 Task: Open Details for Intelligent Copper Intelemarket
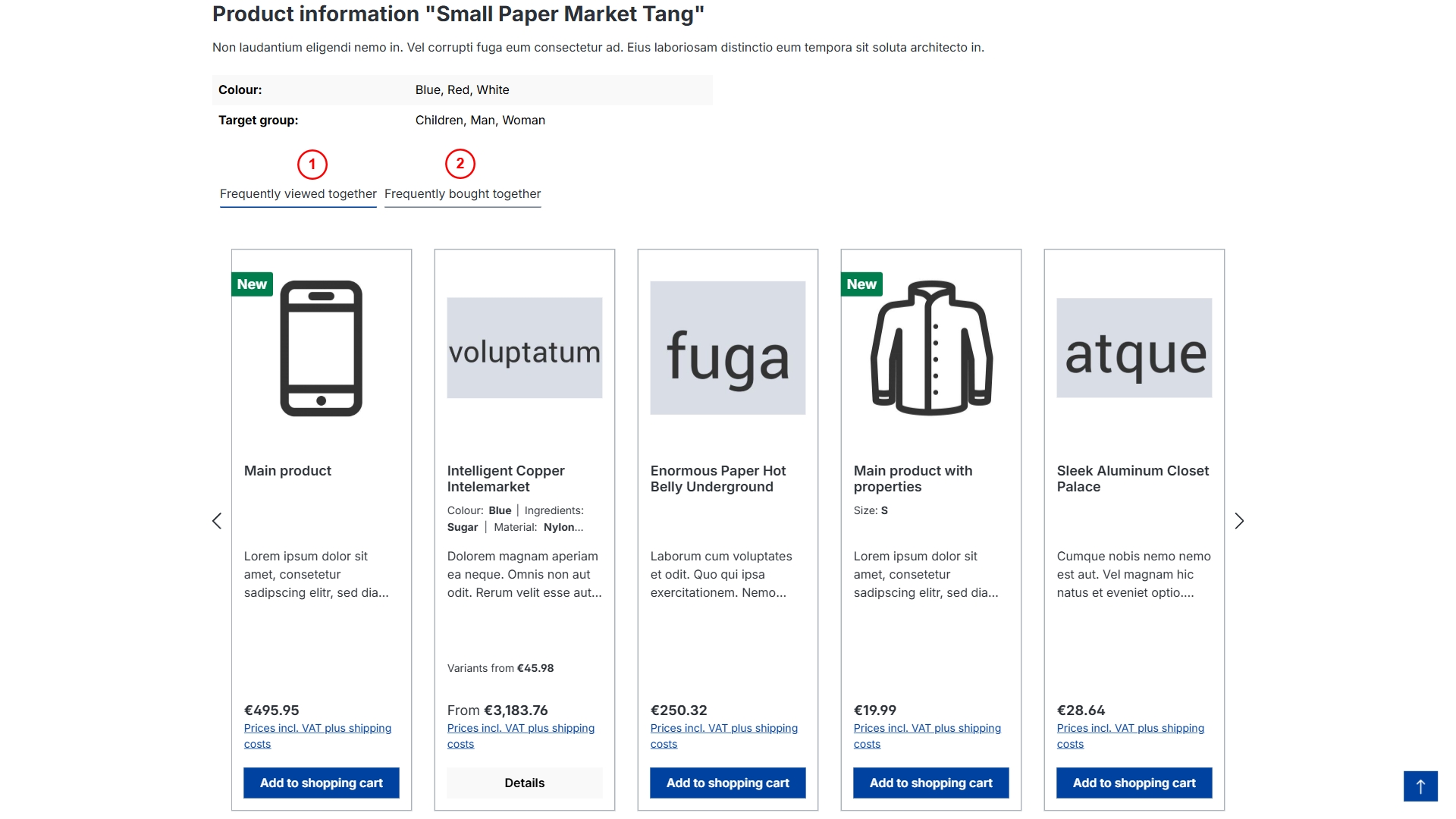click(x=525, y=783)
